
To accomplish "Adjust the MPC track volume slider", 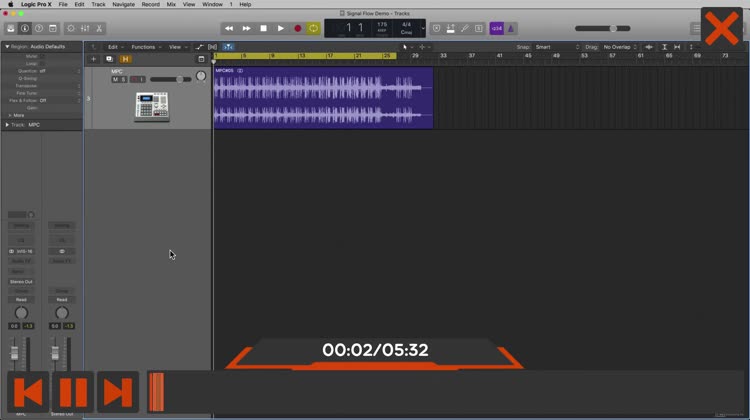I will coord(170,79).
